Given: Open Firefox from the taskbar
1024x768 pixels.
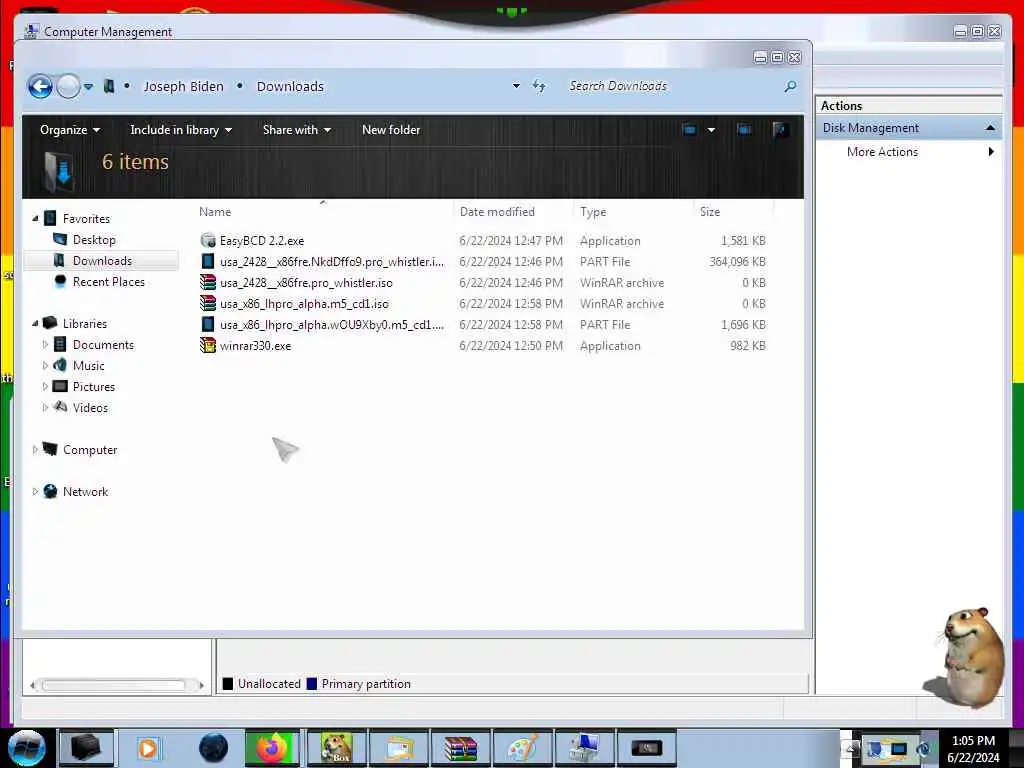Looking at the screenshot, I should 273,748.
